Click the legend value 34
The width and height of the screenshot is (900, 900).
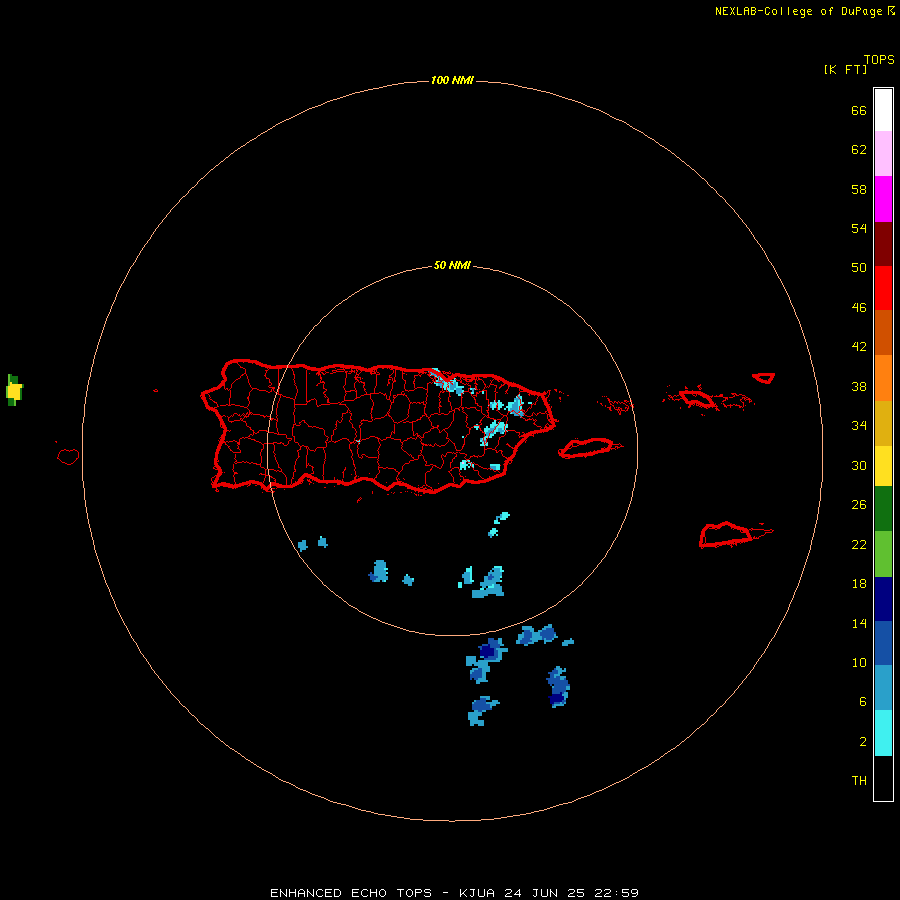click(859, 426)
